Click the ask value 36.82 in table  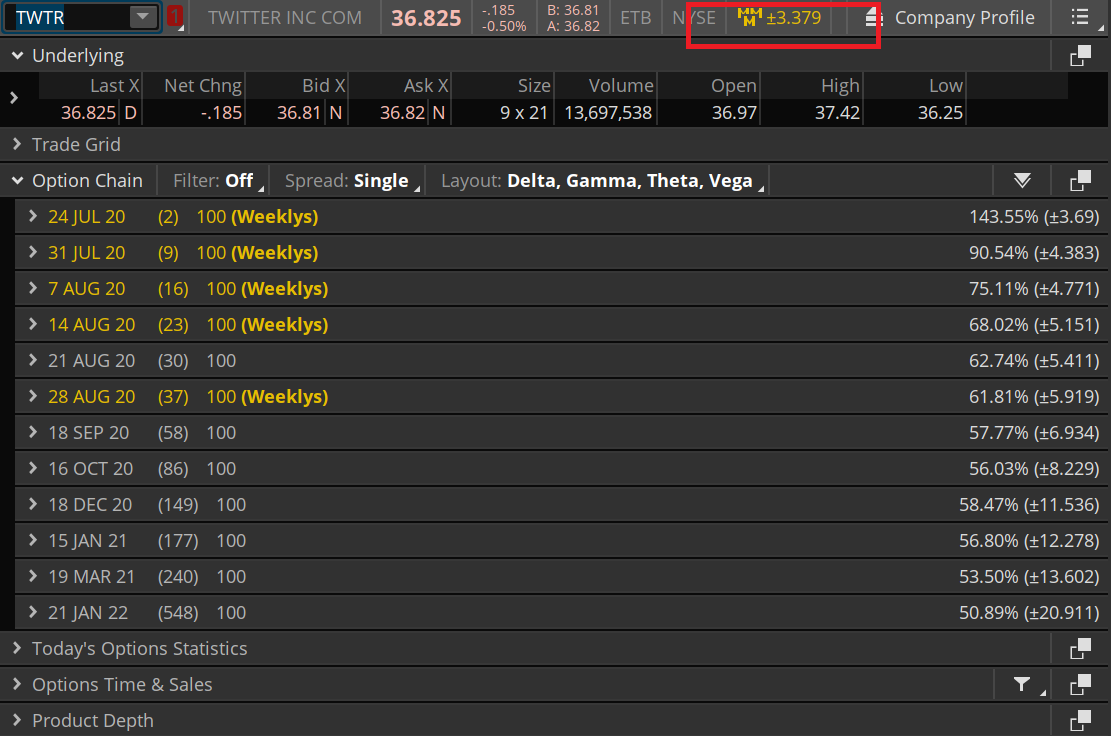(402, 113)
